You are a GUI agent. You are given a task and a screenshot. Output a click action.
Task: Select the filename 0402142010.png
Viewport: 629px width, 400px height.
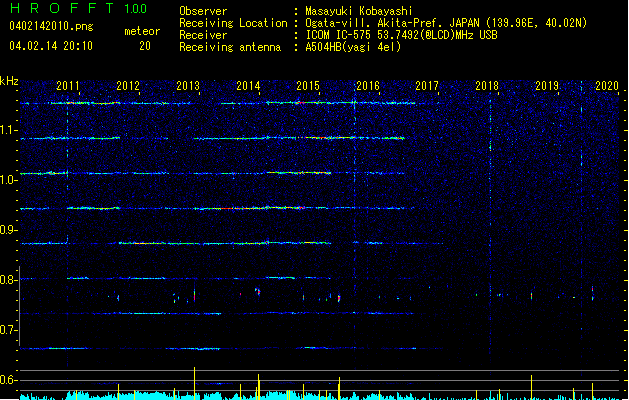(51, 26)
